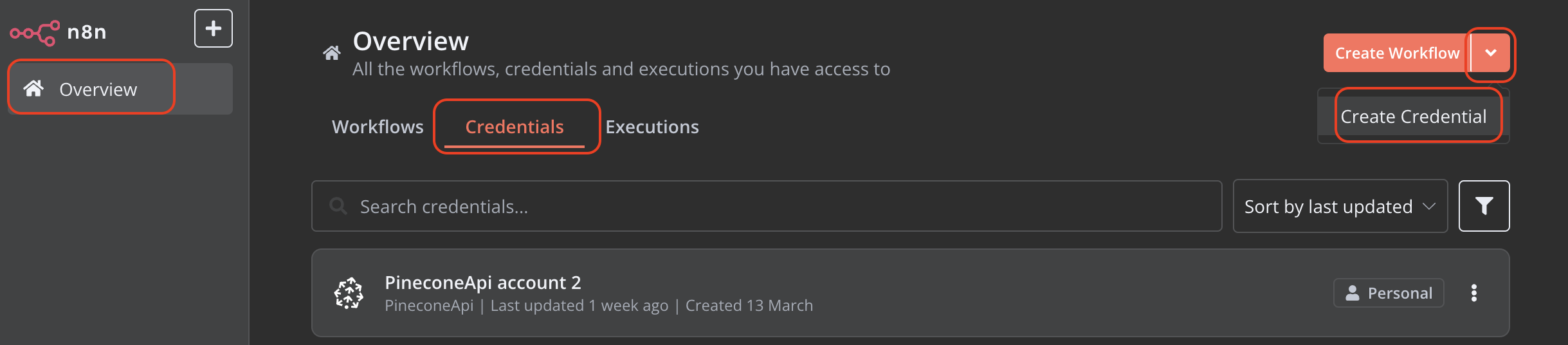Image resolution: width=1568 pixels, height=345 pixels.
Task: Expand the Create Workflow dropdown arrow
Action: (x=1491, y=53)
